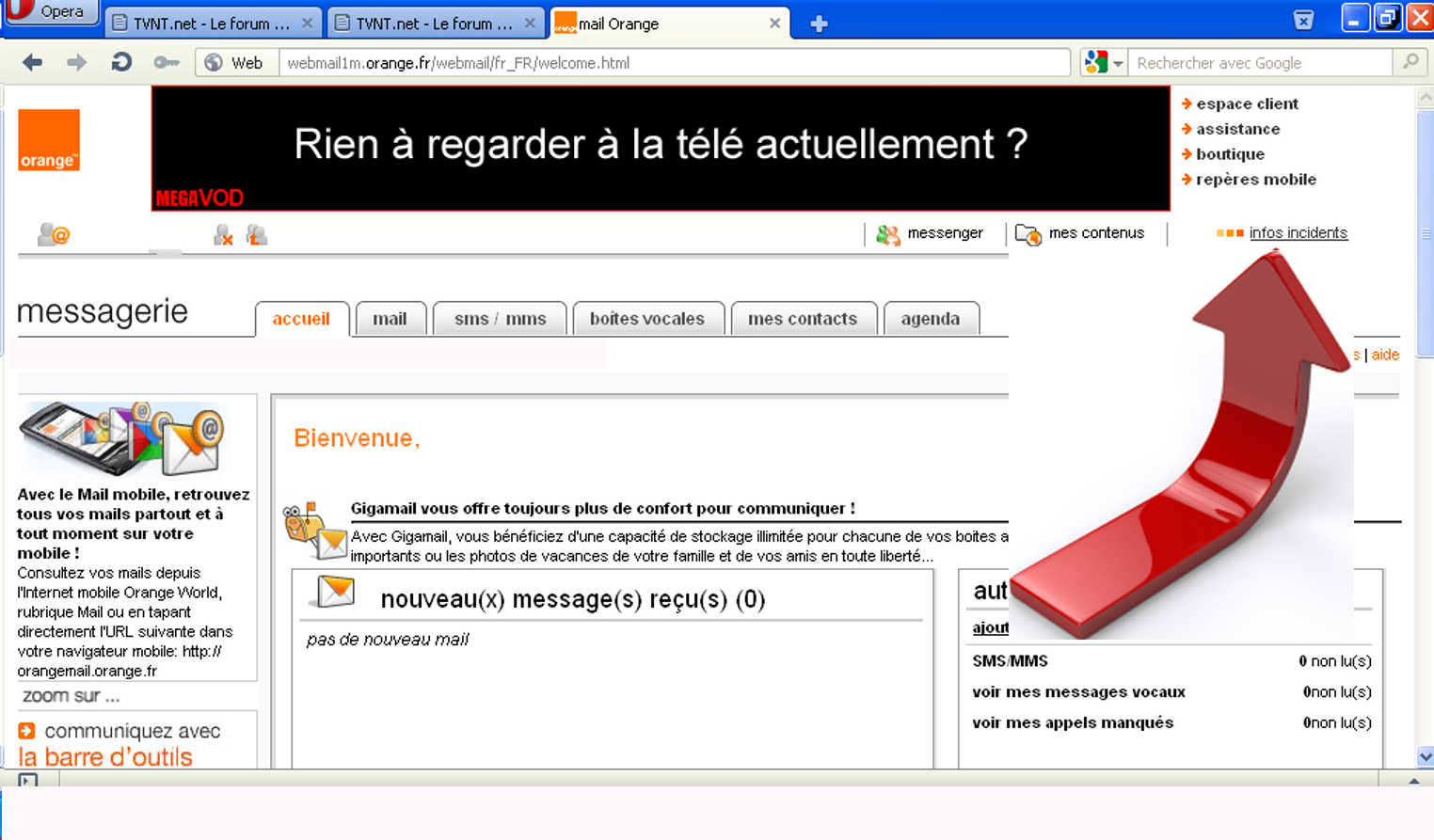
Task: Click the page scrollbar down arrow
Action: (1425, 756)
